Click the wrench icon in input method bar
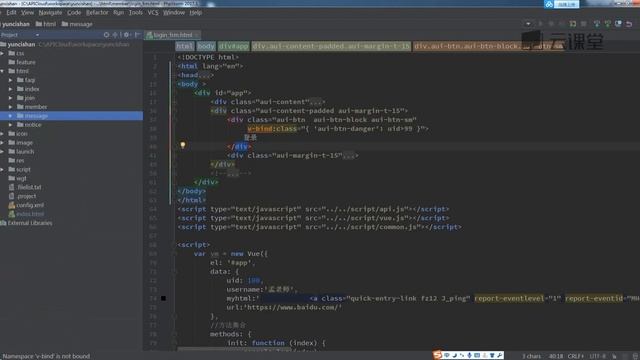Image resolution: width=640 pixels, height=360 pixels. coord(500,356)
